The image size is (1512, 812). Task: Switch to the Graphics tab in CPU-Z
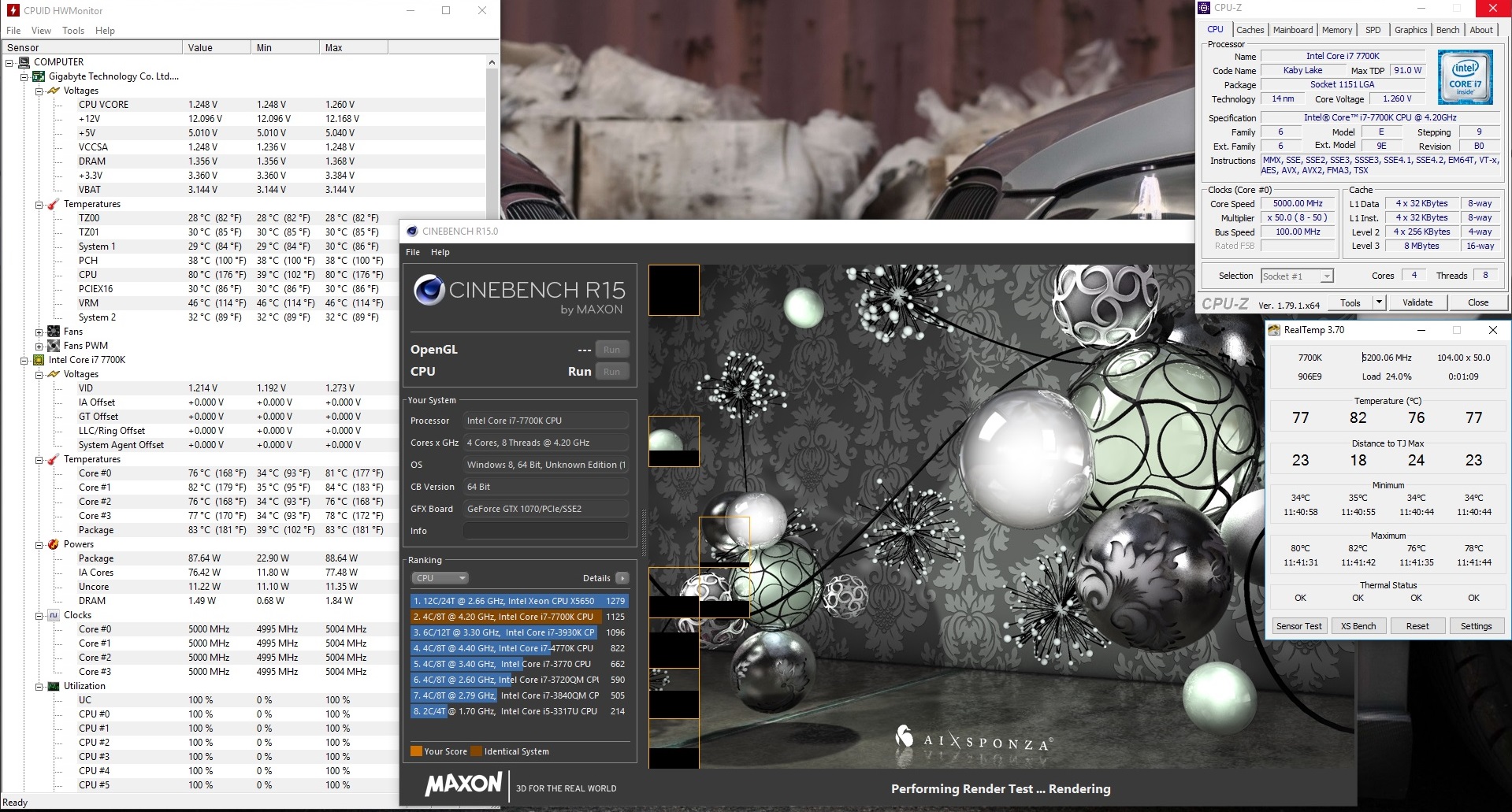[1410, 30]
